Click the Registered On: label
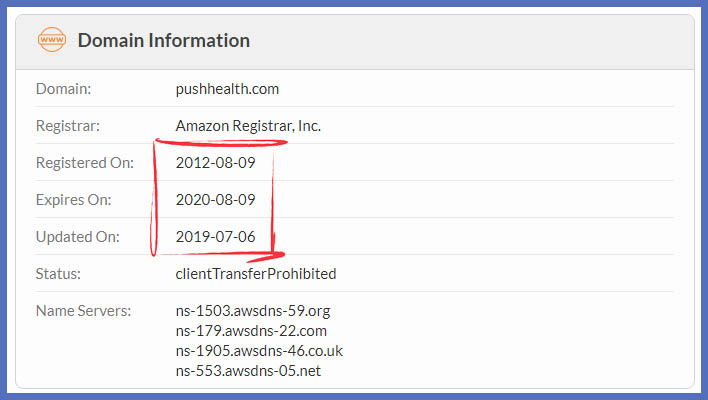The image size is (708, 400). (x=85, y=163)
